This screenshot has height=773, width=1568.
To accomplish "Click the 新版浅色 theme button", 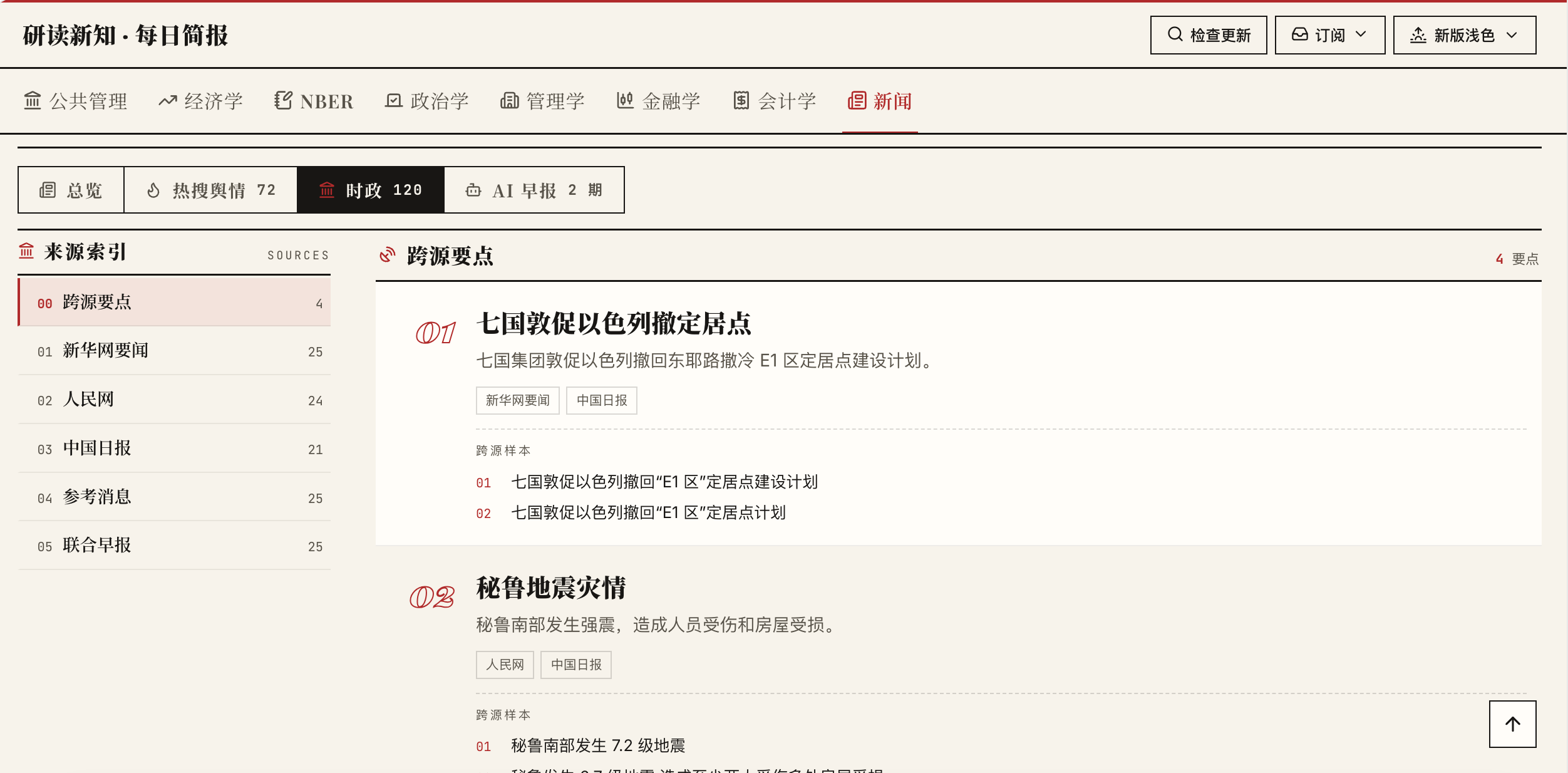I will pyautogui.click(x=1465, y=35).
